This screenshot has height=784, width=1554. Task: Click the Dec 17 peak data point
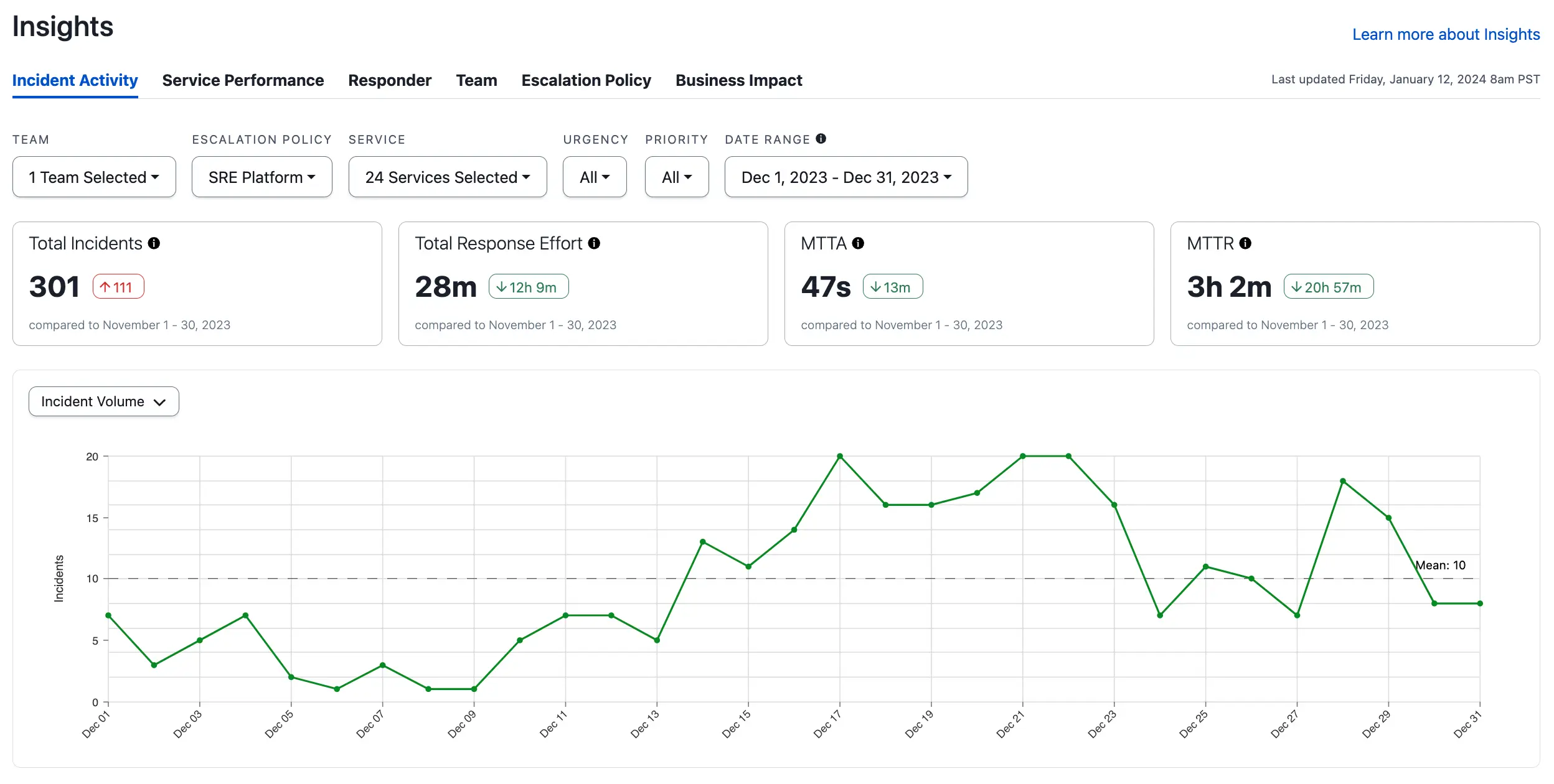839,456
